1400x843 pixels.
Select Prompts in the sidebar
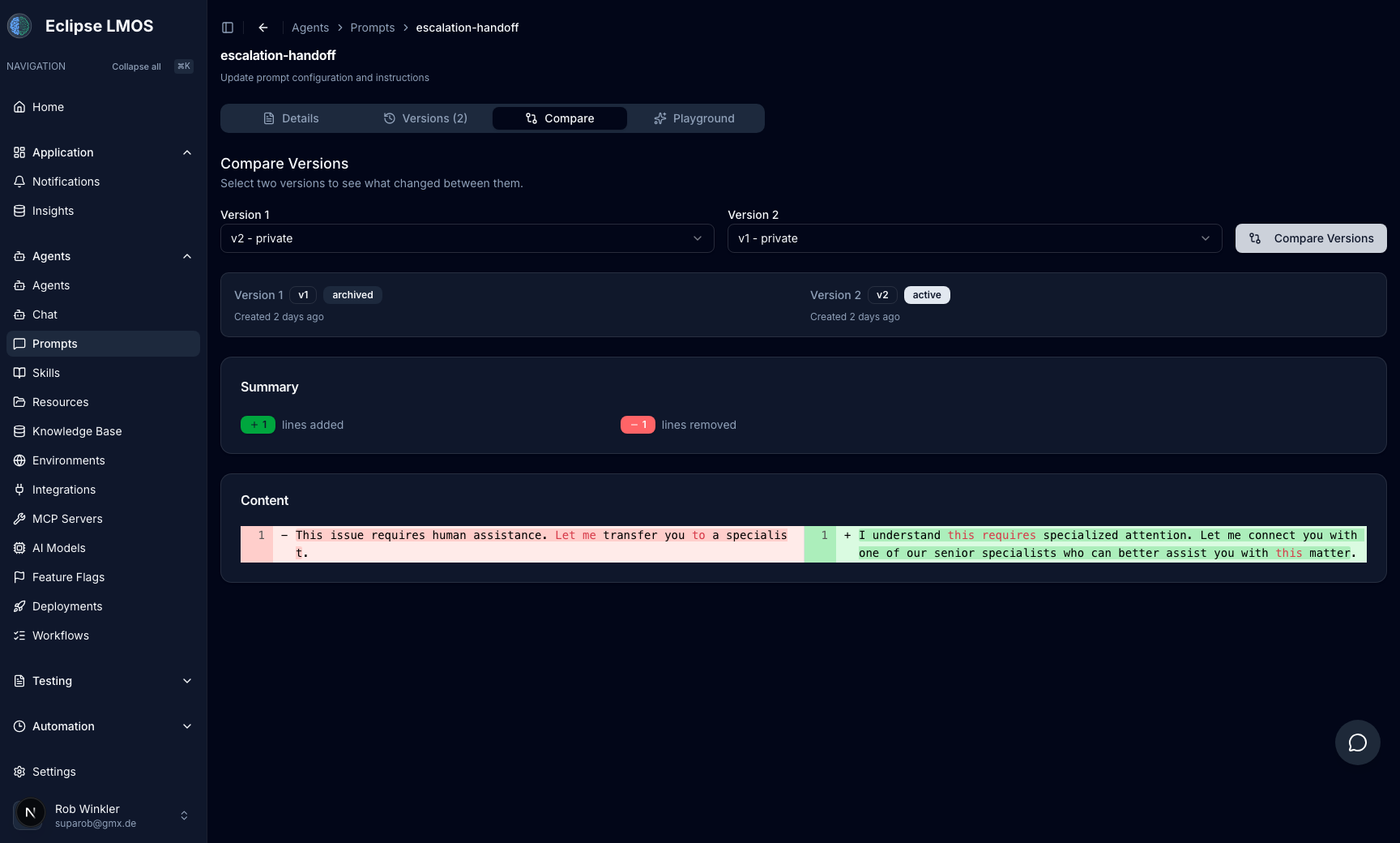click(x=103, y=344)
